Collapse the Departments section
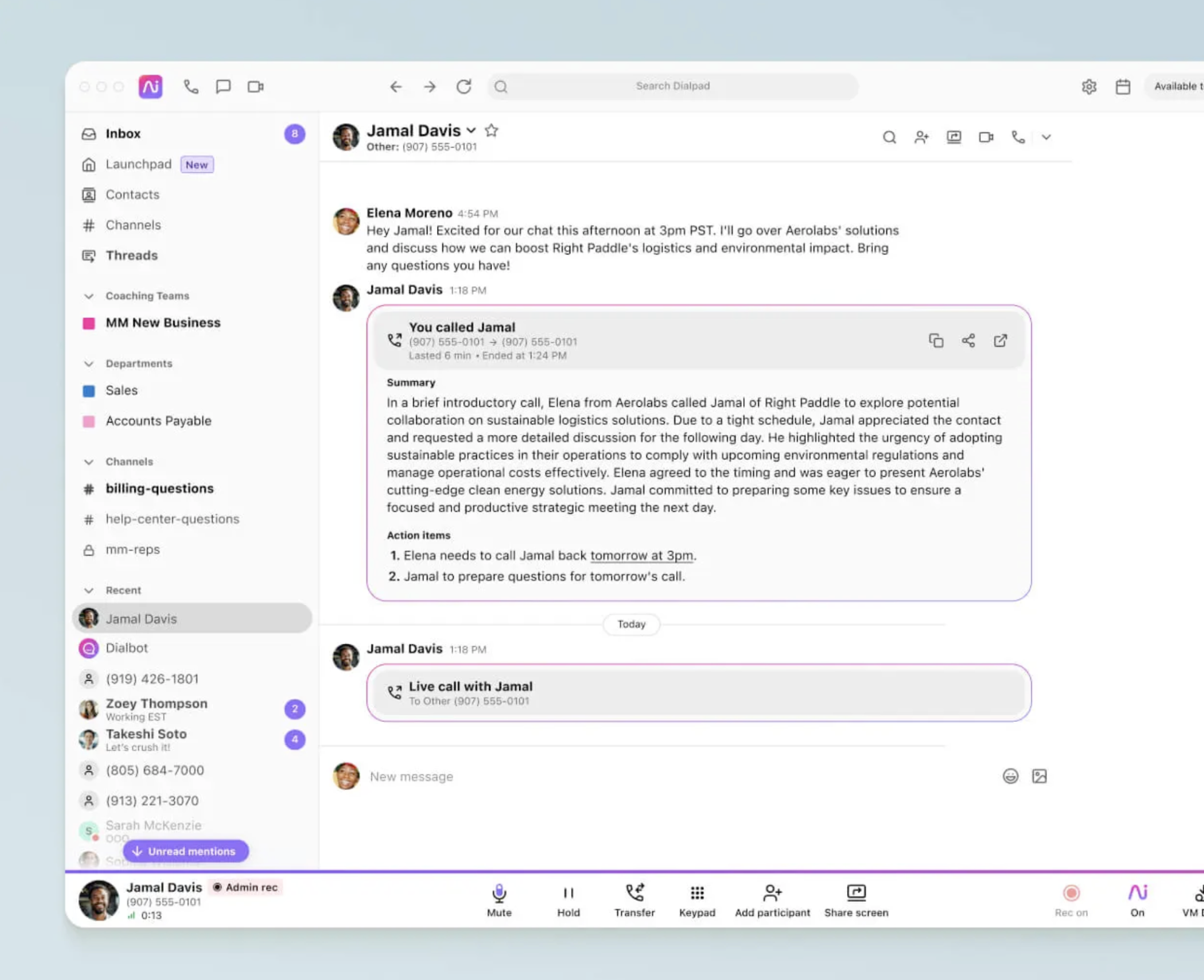Screen dimensions: 1204x980 [x=88, y=363]
